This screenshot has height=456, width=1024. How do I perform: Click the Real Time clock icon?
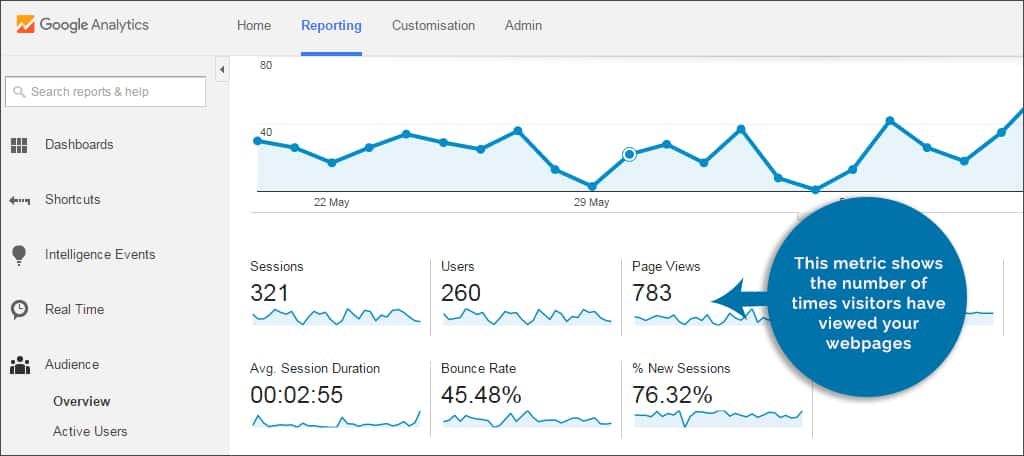click(x=20, y=310)
